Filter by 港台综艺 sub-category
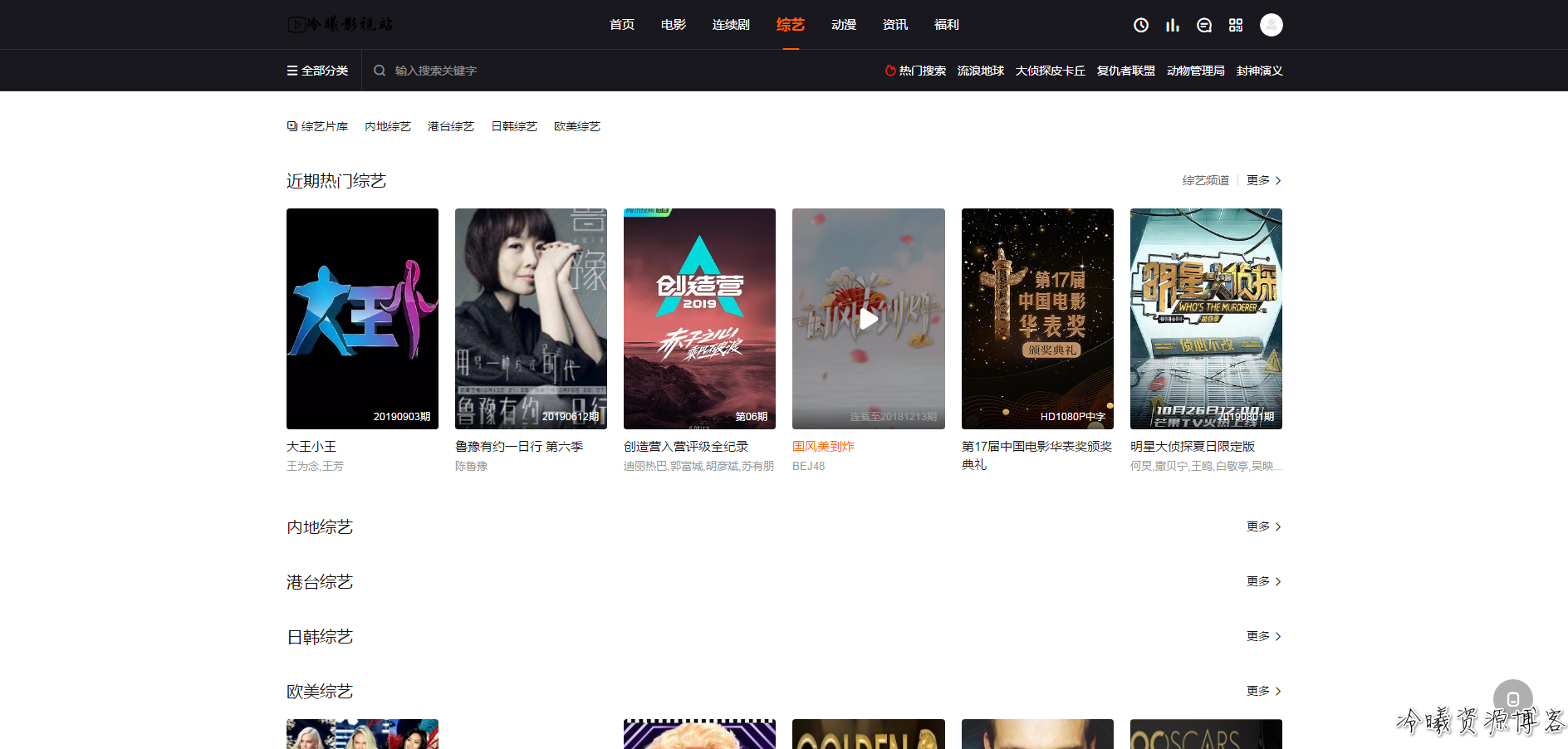Viewport: 1568px width, 749px height. [451, 126]
